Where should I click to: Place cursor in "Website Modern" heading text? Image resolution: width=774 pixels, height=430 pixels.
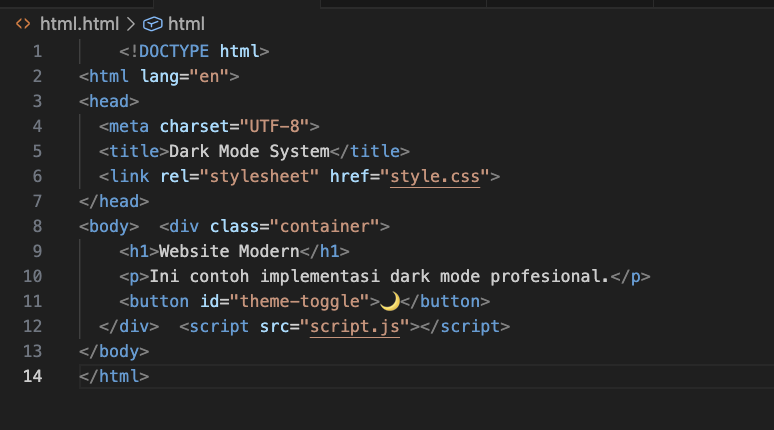229,251
